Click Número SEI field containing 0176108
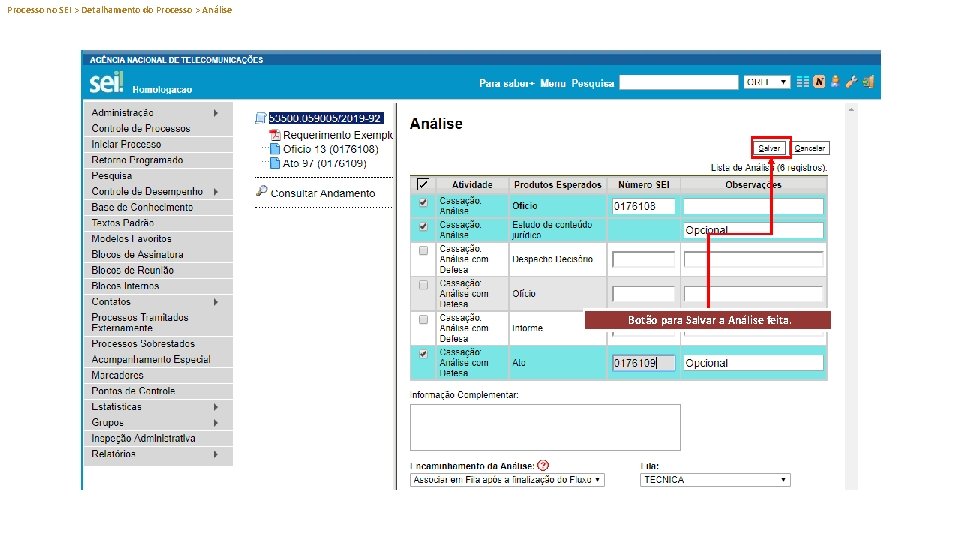This screenshot has width=960, height=540. 643,206
